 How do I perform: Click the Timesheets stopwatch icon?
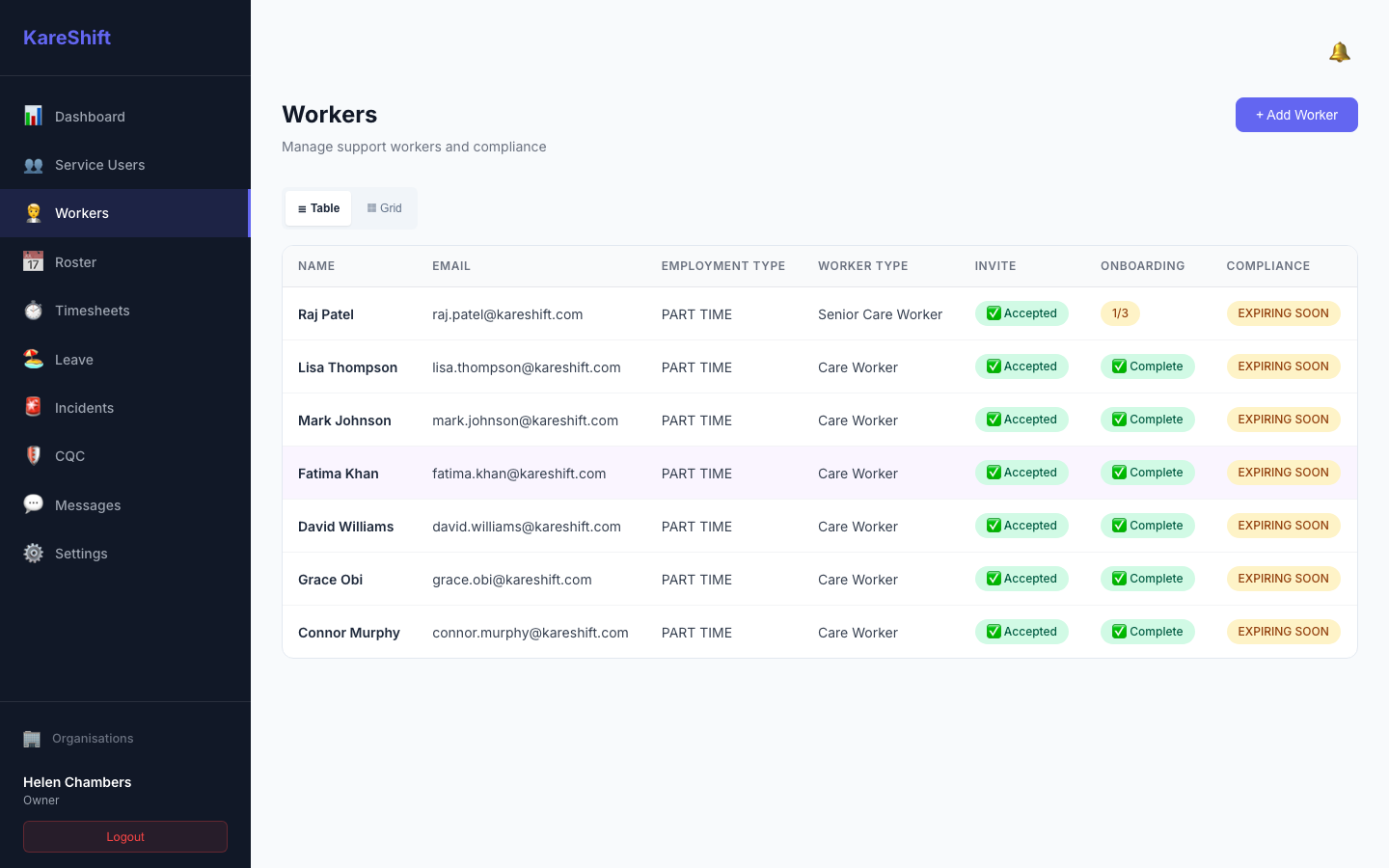[x=33, y=311]
